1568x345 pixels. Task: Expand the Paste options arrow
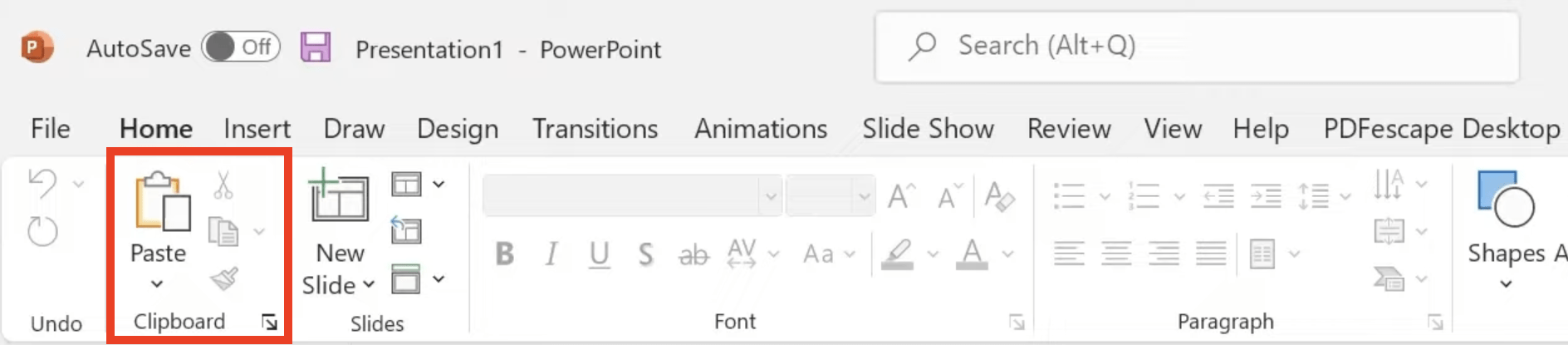coord(157,284)
